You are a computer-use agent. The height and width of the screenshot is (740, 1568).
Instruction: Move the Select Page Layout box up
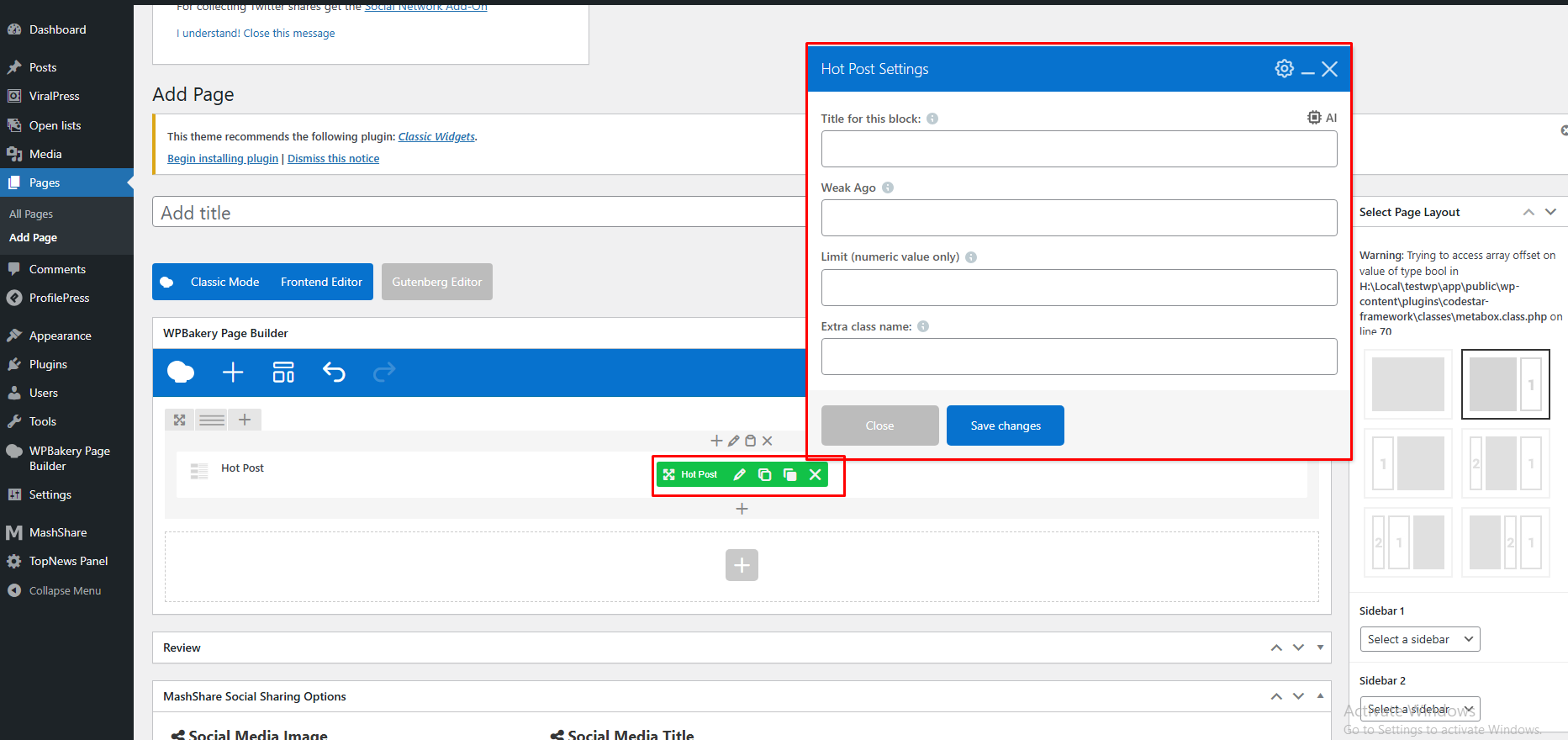tap(1528, 212)
